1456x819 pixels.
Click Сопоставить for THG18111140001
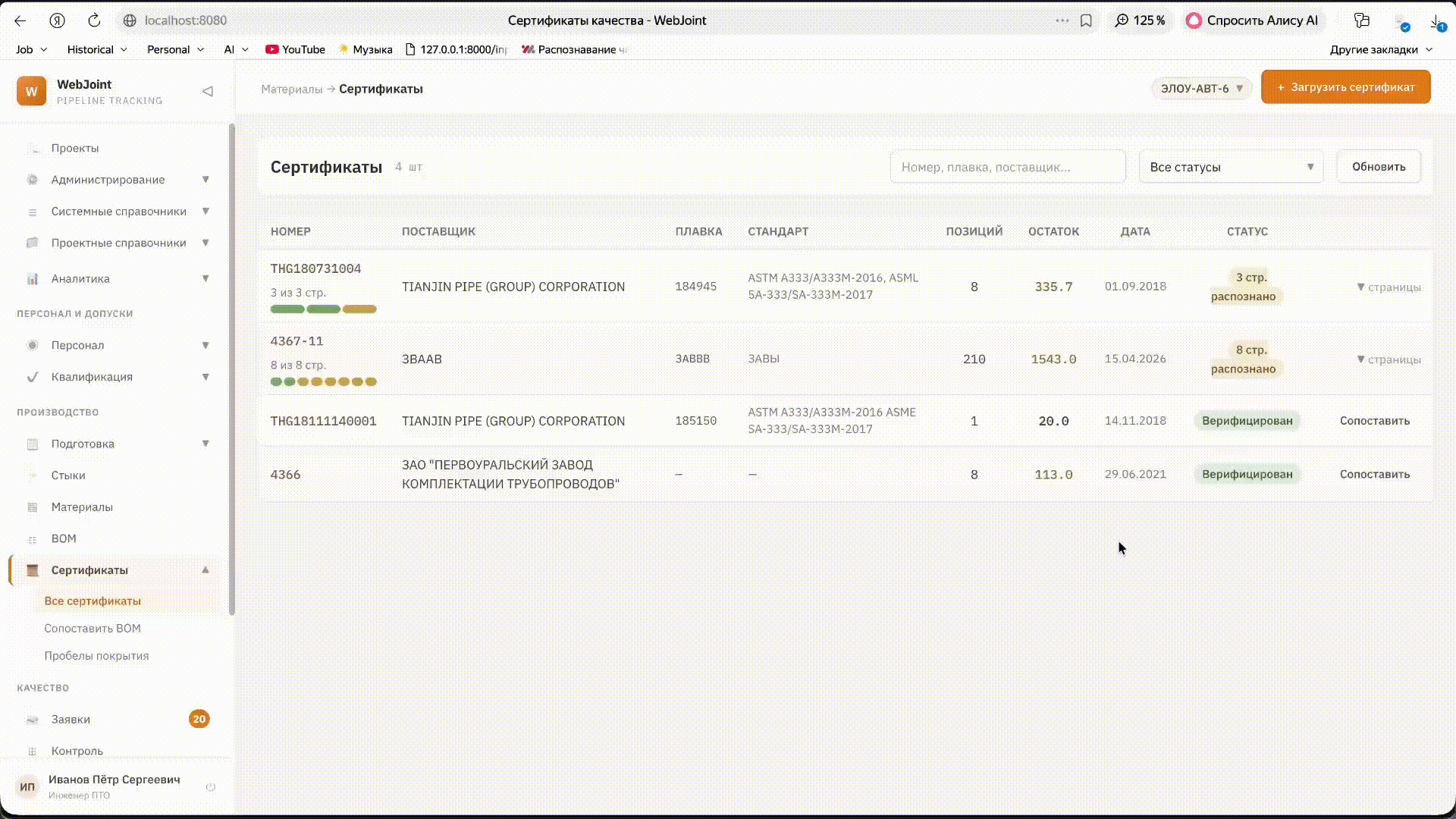[x=1374, y=421]
